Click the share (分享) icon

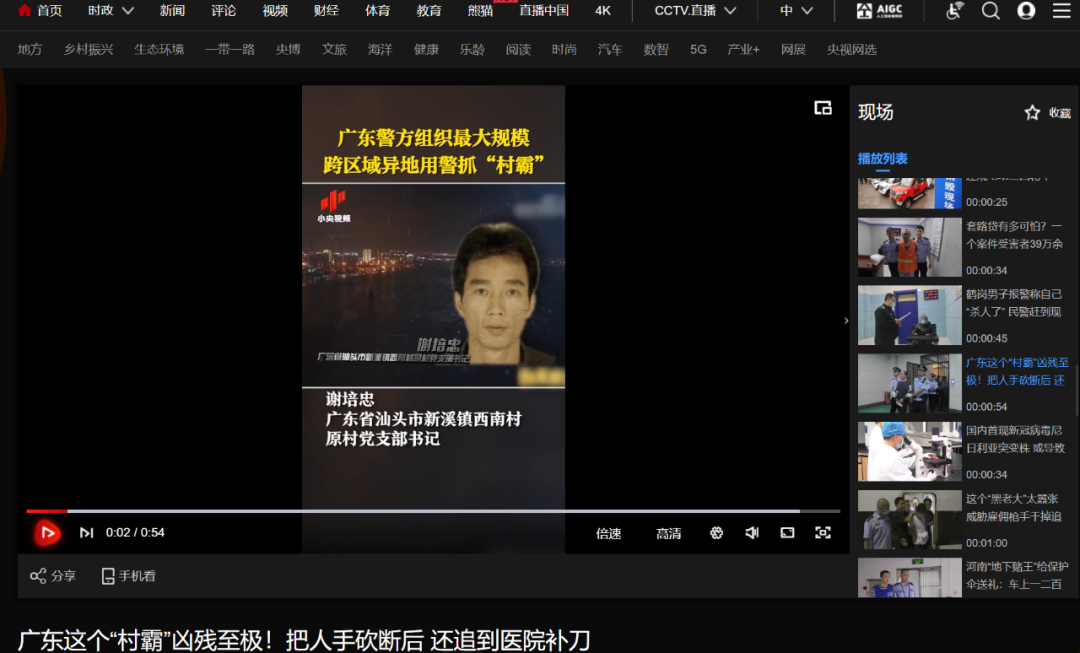coord(39,576)
